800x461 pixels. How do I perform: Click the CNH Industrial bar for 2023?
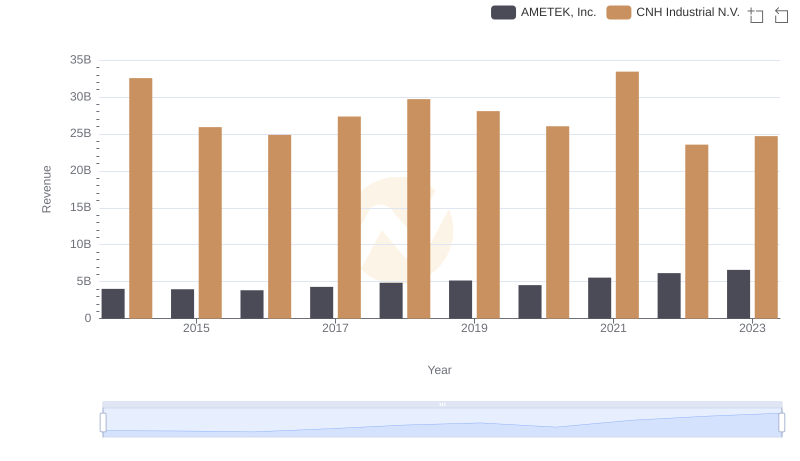[x=766, y=227]
